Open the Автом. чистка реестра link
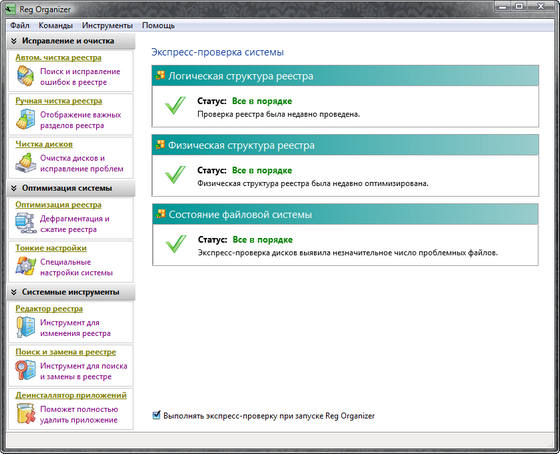 click(58, 58)
